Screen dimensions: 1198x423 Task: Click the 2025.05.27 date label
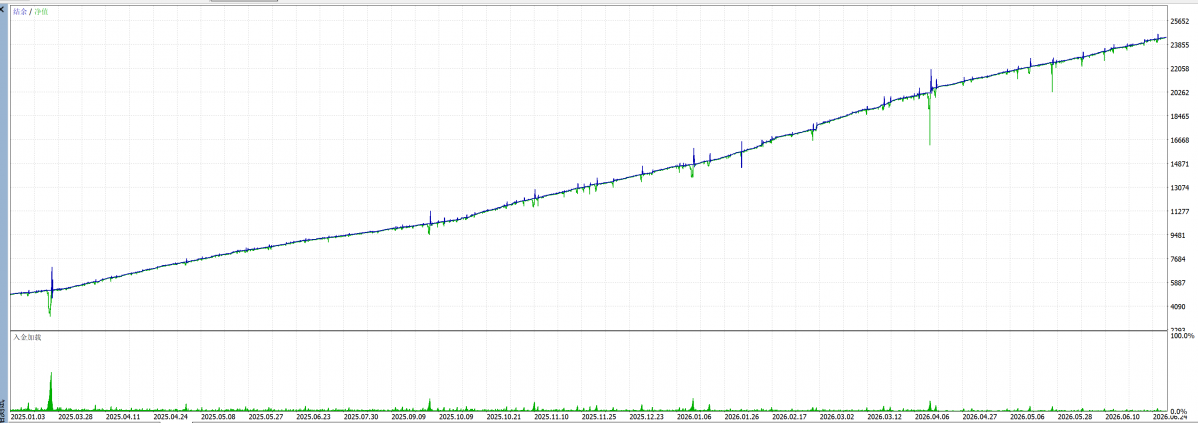(267, 417)
